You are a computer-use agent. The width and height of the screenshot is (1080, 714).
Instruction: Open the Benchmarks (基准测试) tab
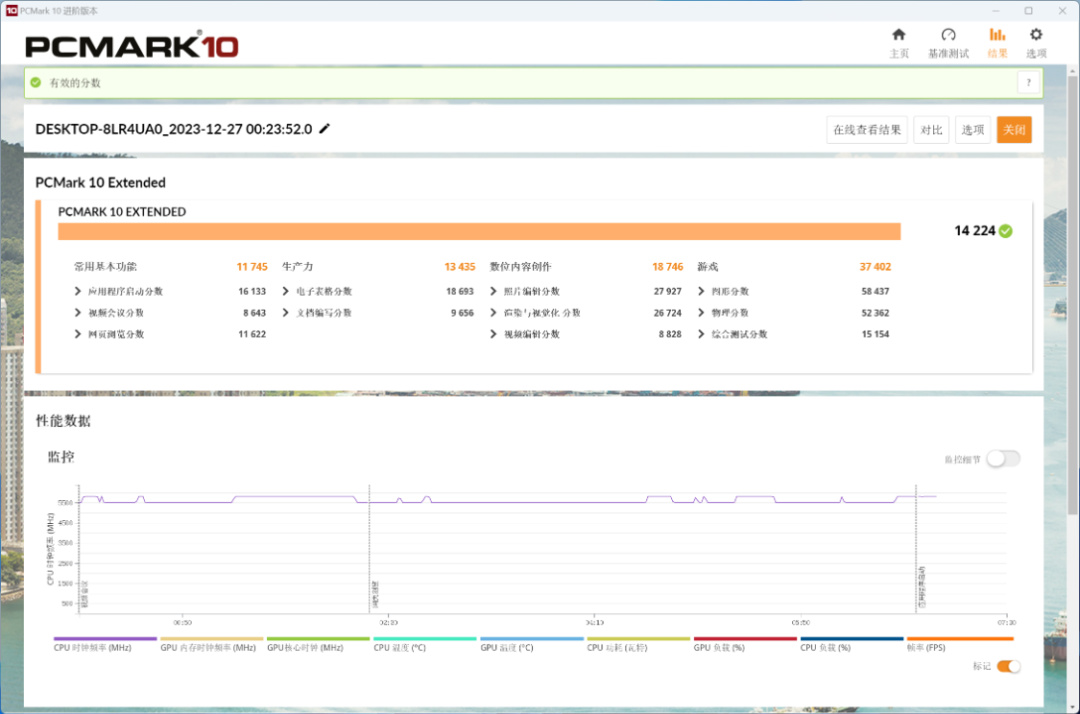(948, 43)
